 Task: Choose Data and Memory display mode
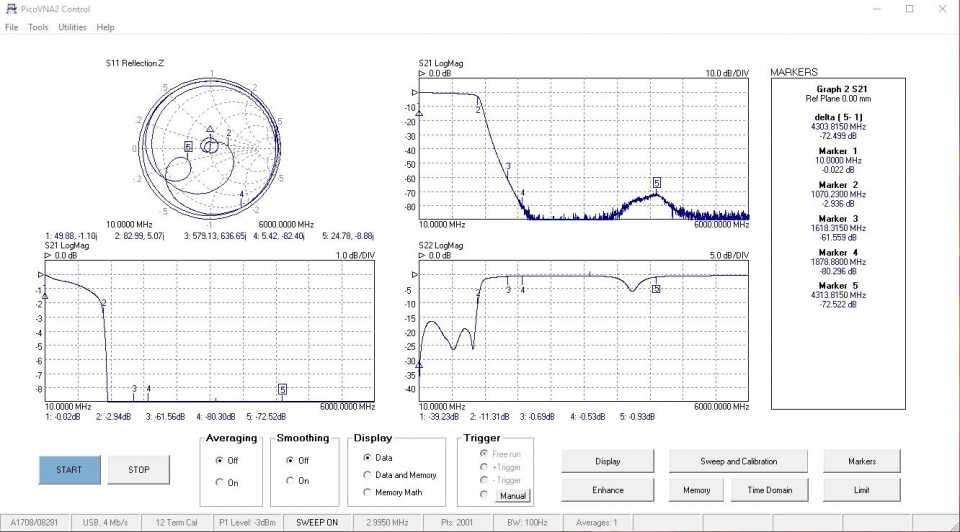coord(367,475)
